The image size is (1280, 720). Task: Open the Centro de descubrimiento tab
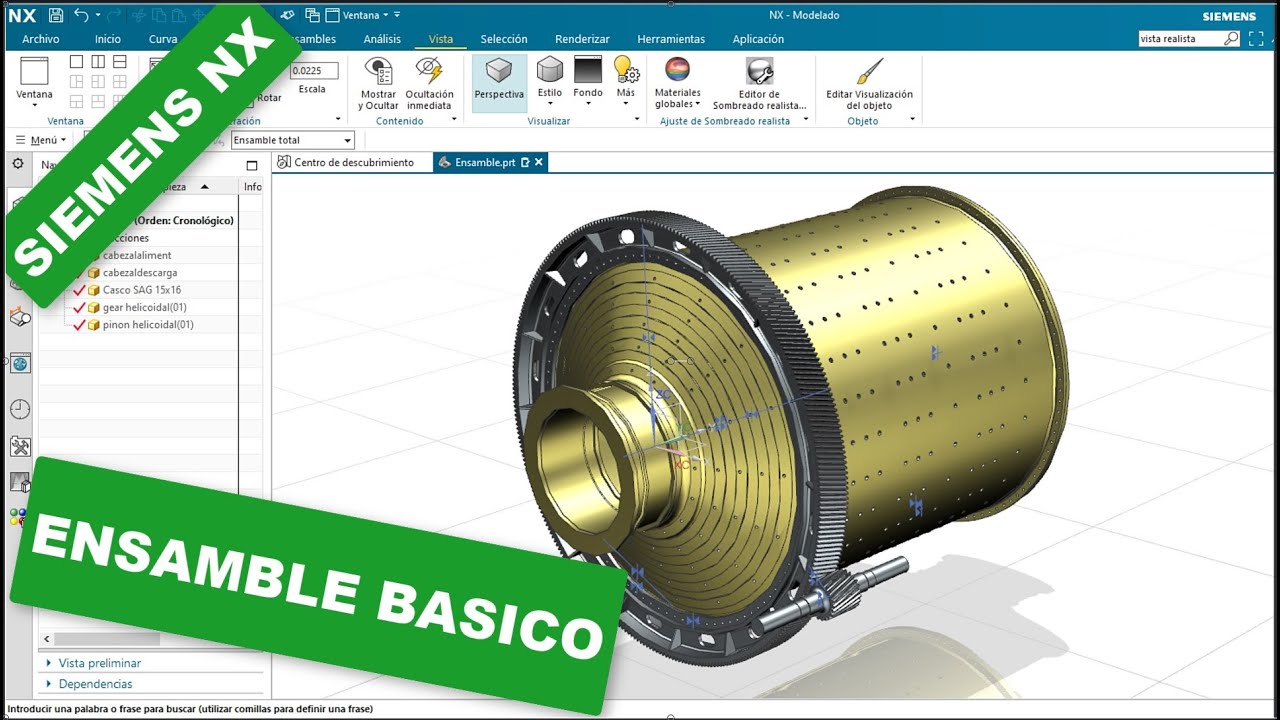tap(345, 162)
